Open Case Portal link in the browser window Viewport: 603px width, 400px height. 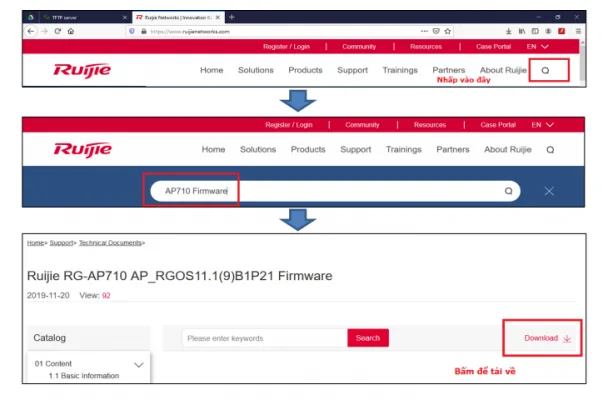[493, 47]
